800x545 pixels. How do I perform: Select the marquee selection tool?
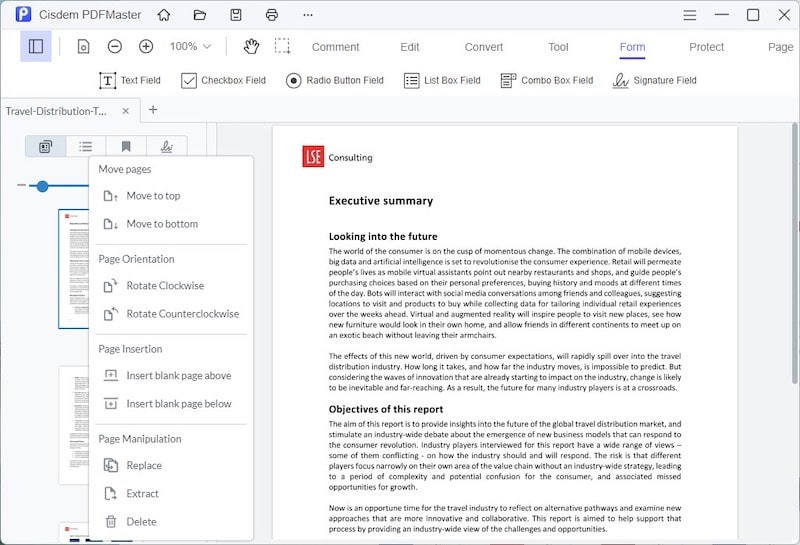[283, 46]
